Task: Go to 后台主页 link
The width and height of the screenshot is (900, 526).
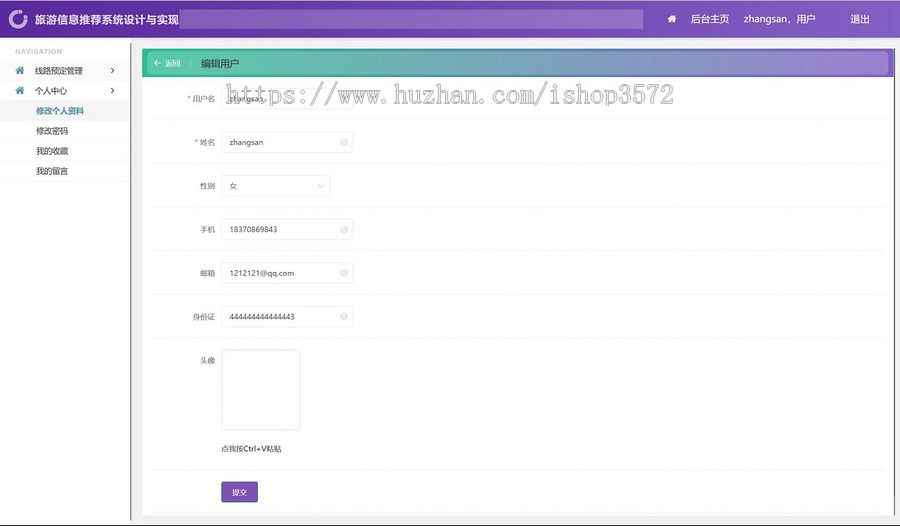Action: tap(709, 19)
